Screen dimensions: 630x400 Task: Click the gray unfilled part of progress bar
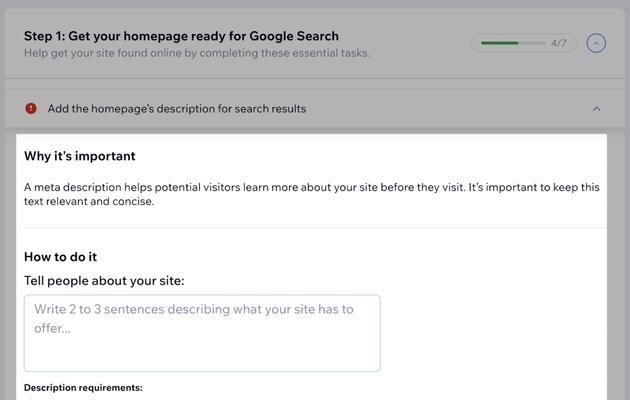pos(532,43)
